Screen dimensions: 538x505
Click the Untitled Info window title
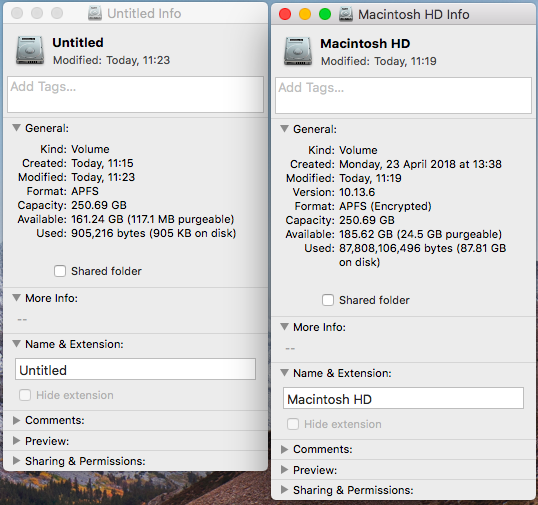[x=144, y=13]
